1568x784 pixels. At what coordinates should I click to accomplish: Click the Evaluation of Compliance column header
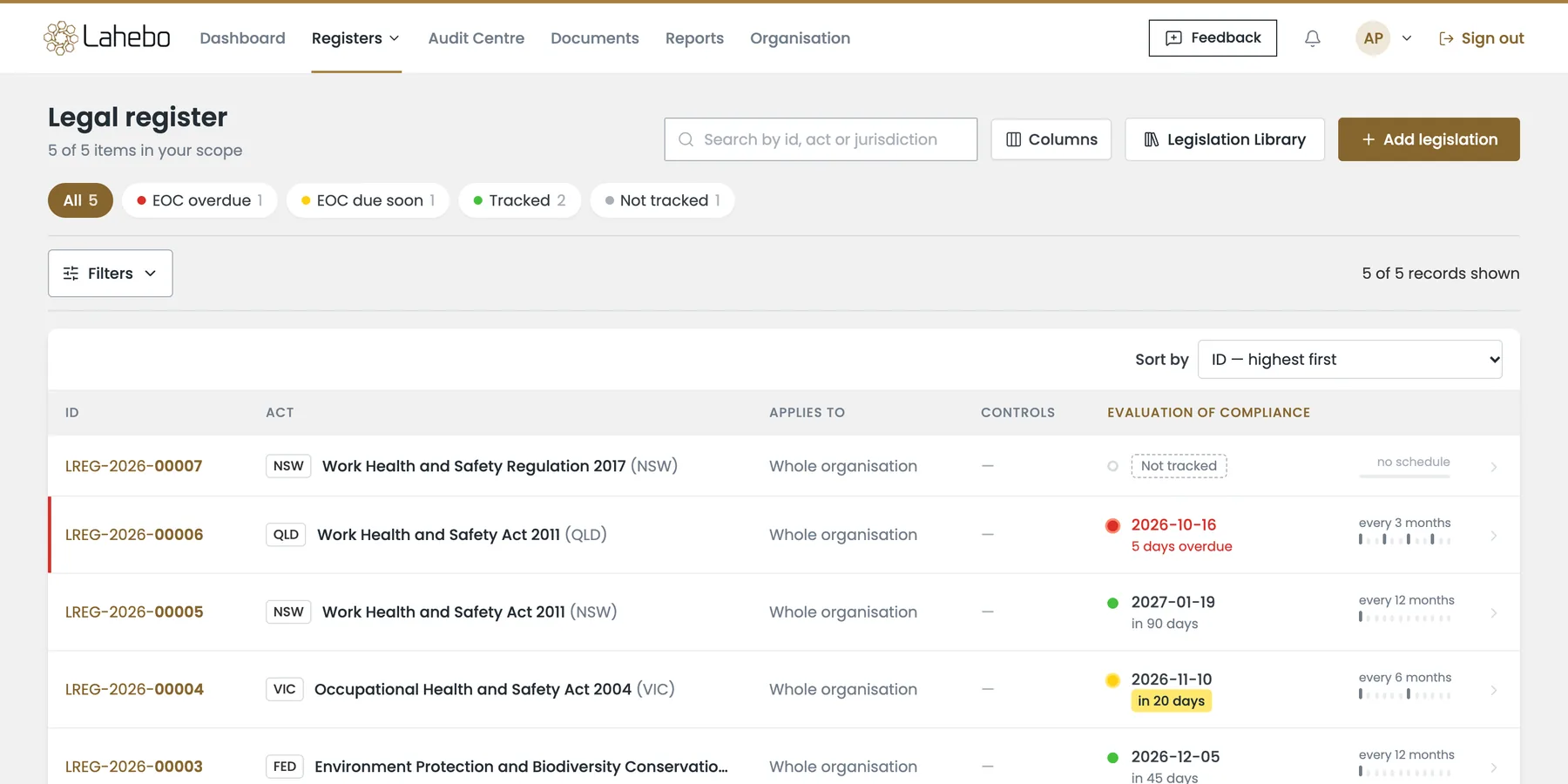point(1208,413)
